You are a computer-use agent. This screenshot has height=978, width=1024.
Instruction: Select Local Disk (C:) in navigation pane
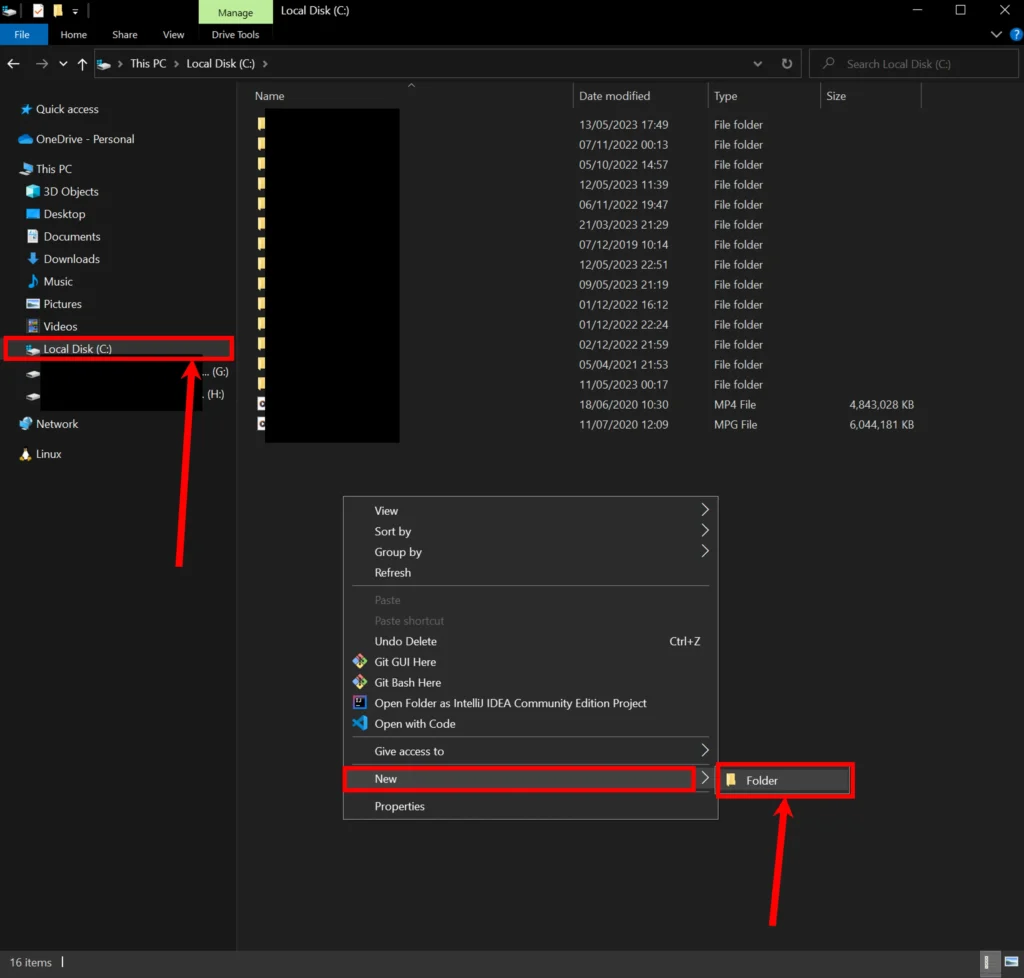coord(77,349)
